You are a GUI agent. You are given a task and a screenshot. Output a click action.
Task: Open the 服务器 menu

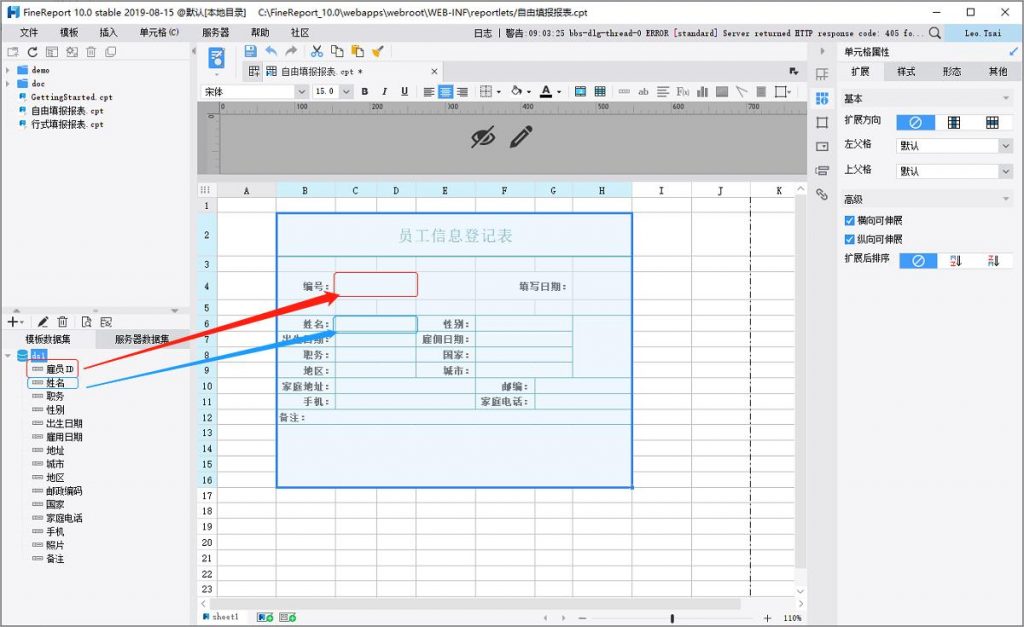coord(215,33)
